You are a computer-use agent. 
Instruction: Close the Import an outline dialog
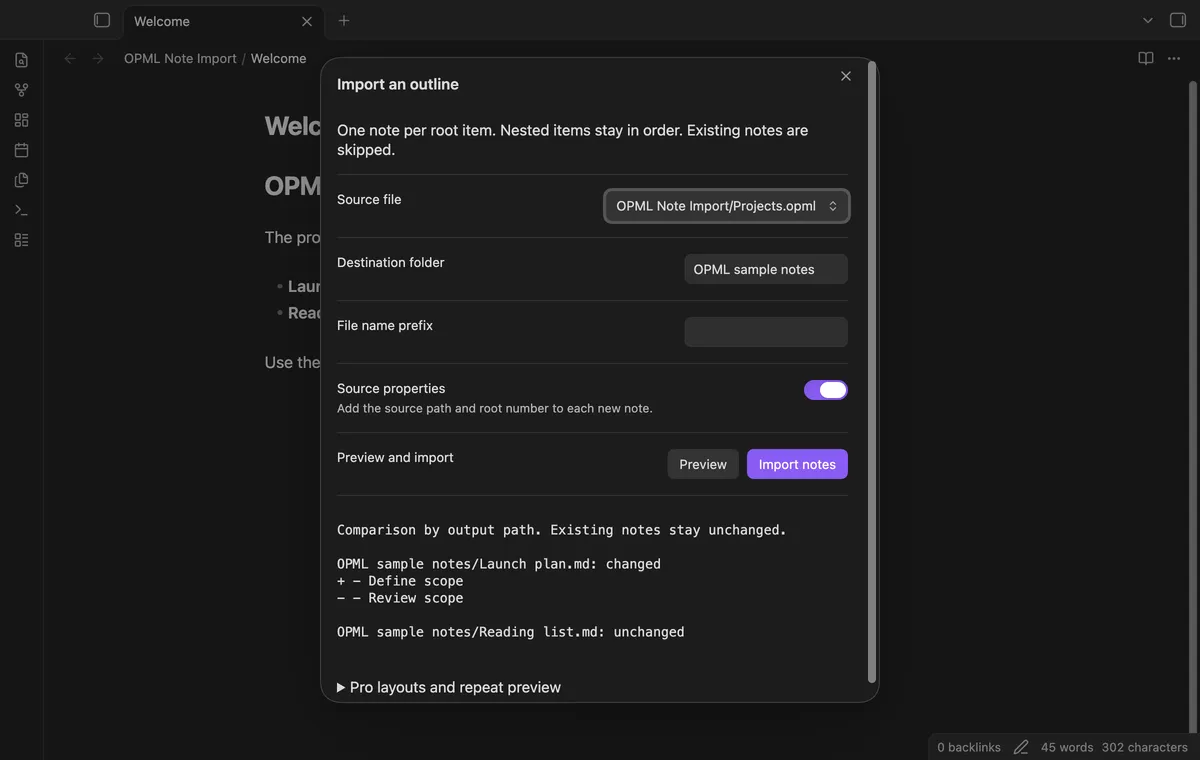pos(846,76)
